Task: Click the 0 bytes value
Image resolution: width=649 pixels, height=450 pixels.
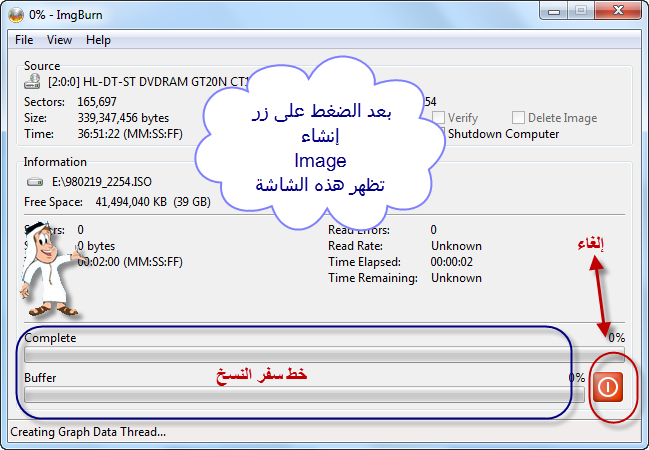Action: tap(96, 246)
